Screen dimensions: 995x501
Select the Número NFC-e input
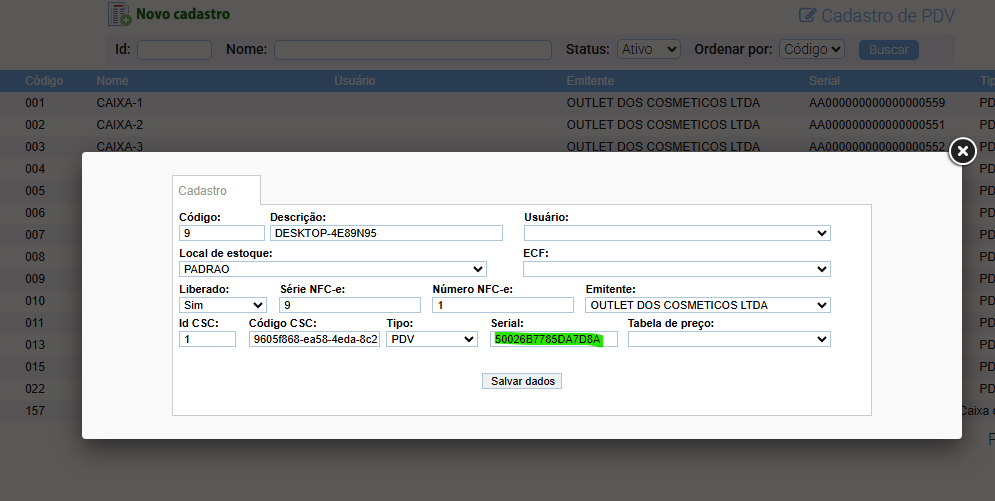click(x=503, y=305)
